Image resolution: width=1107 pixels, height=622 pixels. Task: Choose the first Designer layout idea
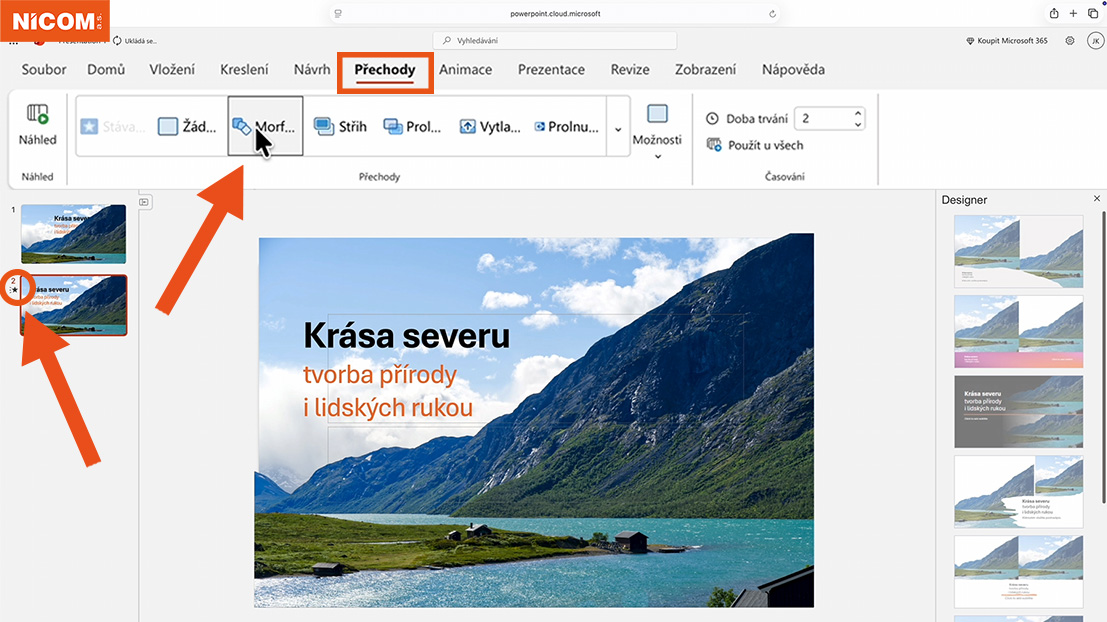(1018, 252)
